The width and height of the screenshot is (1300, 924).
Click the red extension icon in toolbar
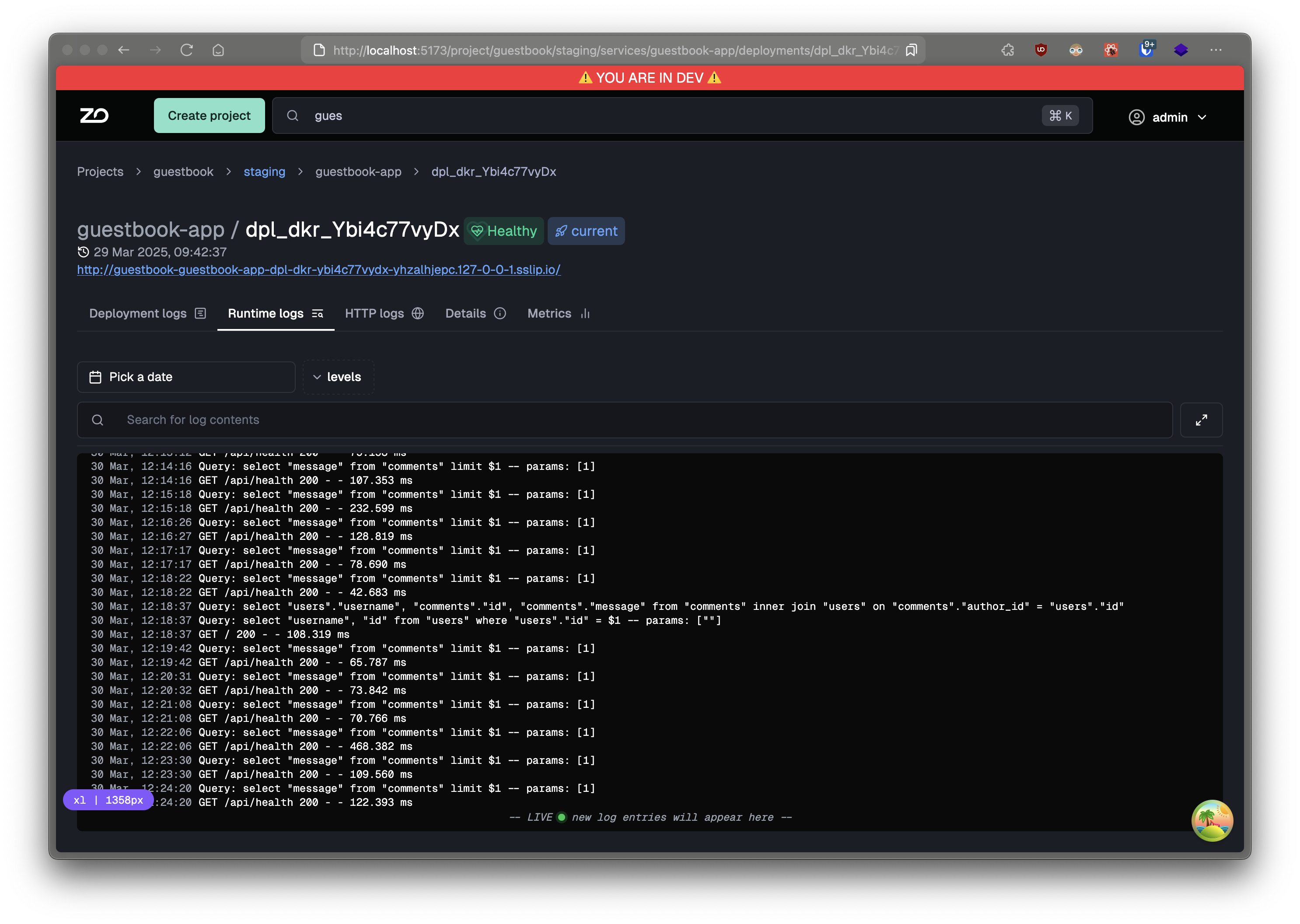tap(1111, 50)
